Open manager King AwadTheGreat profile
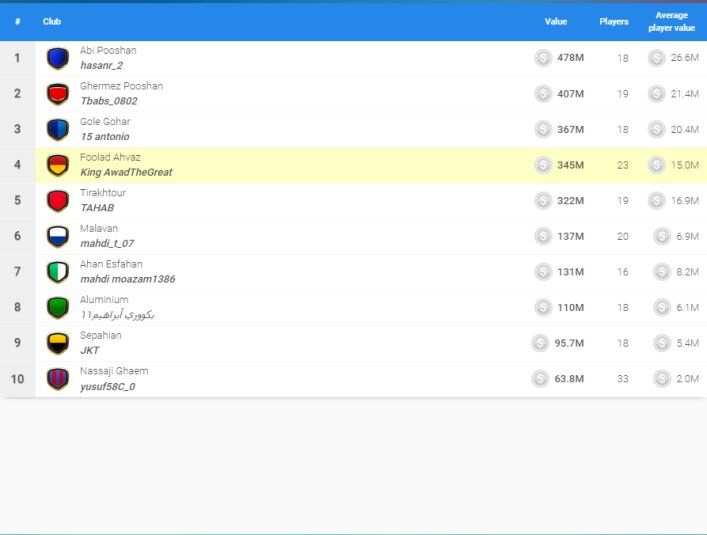707x535 pixels. coord(126,173)
